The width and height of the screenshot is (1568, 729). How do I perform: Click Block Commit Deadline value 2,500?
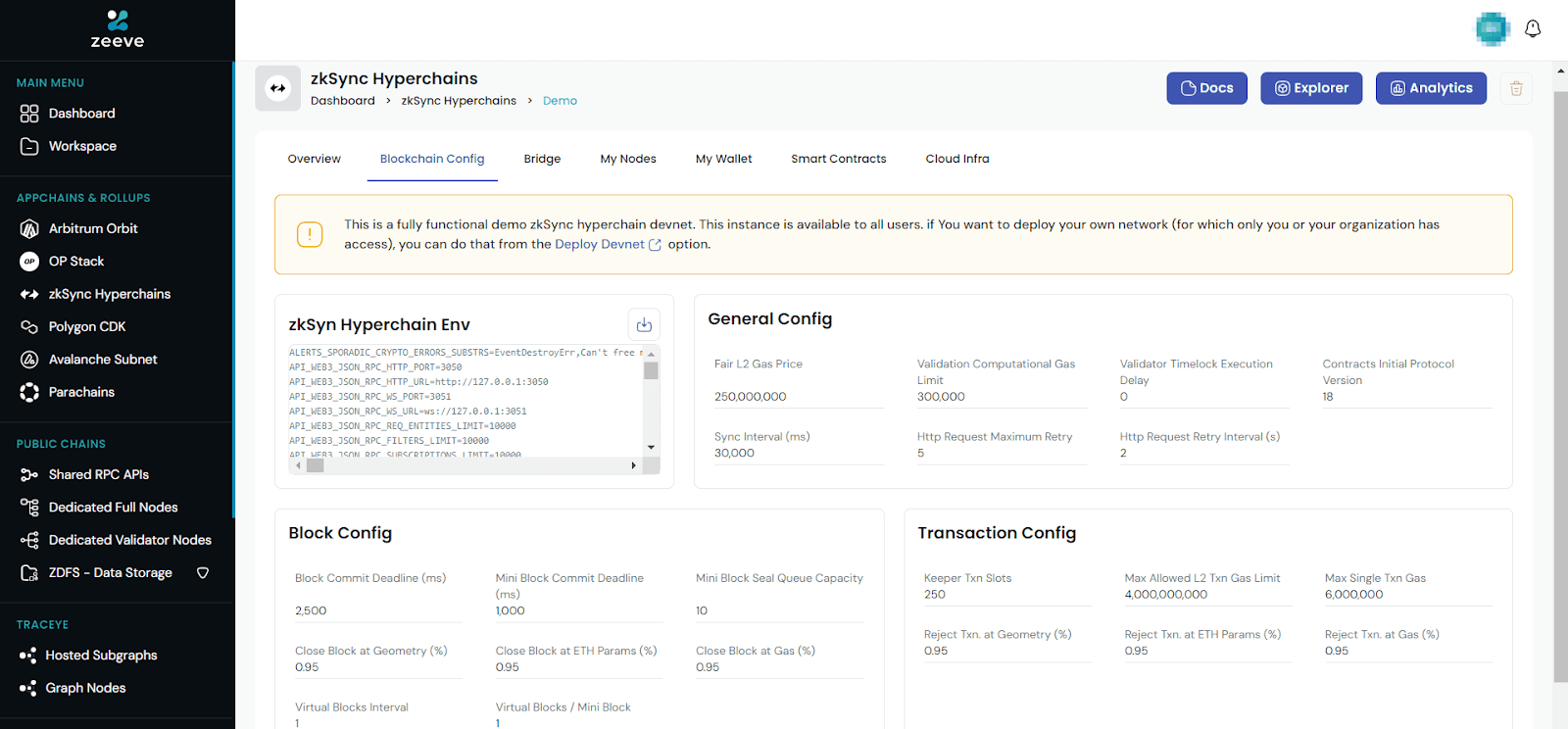[311, 610]
